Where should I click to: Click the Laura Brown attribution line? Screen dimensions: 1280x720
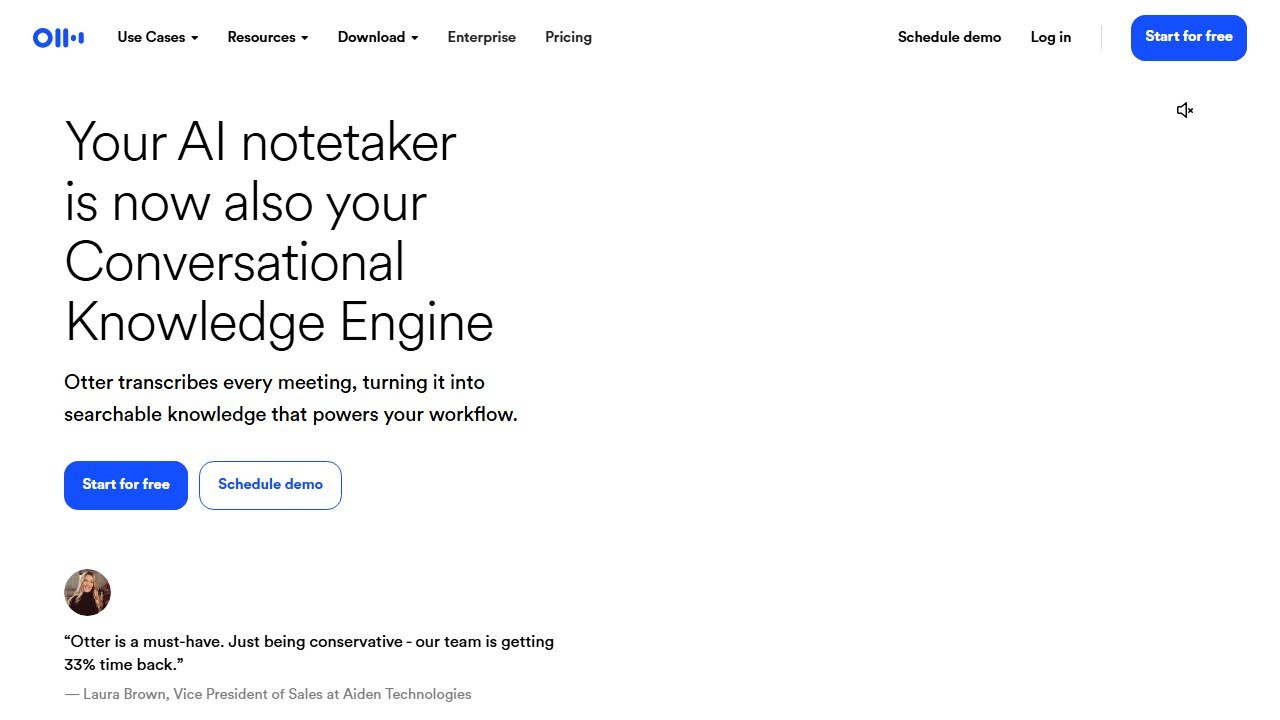coord(268,694)
